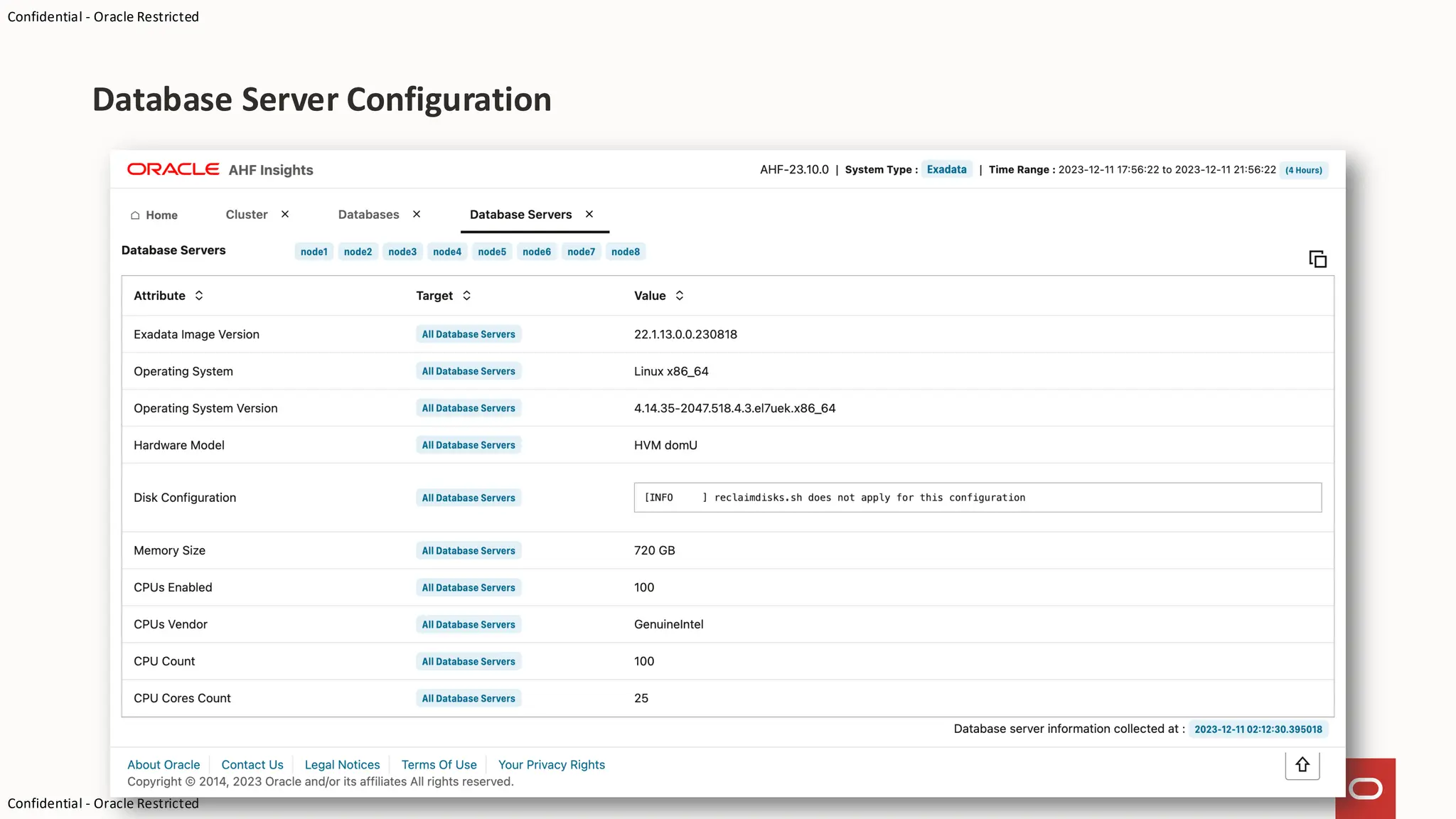Sort by Attribute column arrows
Screen dimensions: 1456x819
[x=199, y=296]
